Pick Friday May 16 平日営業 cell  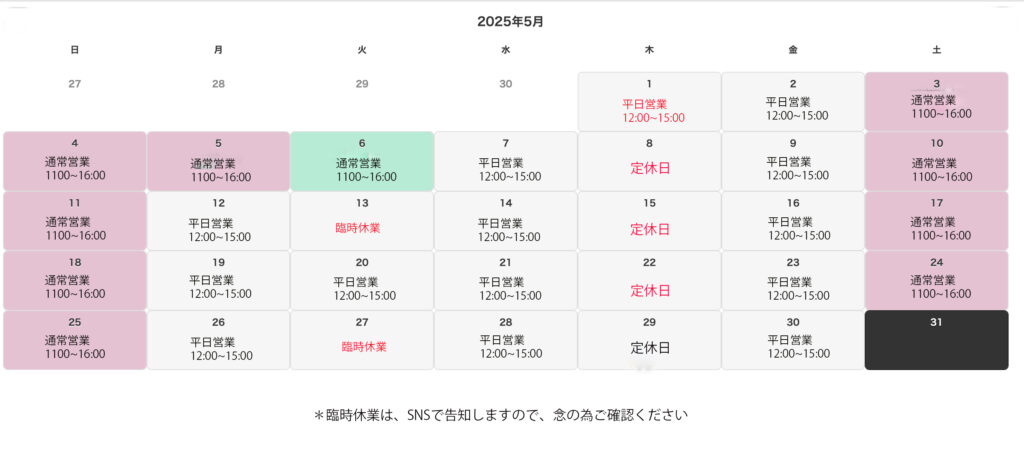click(793, 221)
